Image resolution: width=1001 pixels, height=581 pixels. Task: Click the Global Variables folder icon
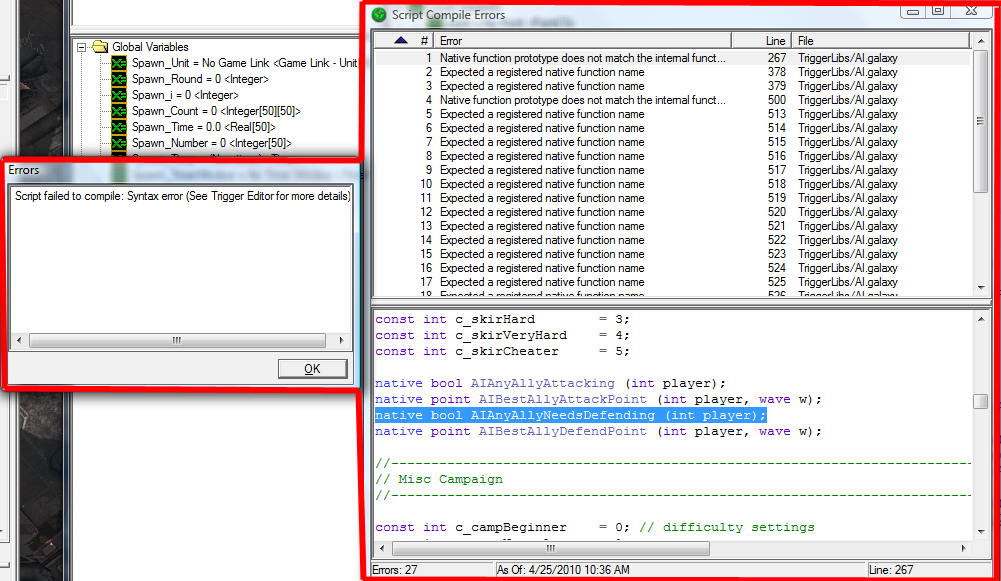[100, 47]
